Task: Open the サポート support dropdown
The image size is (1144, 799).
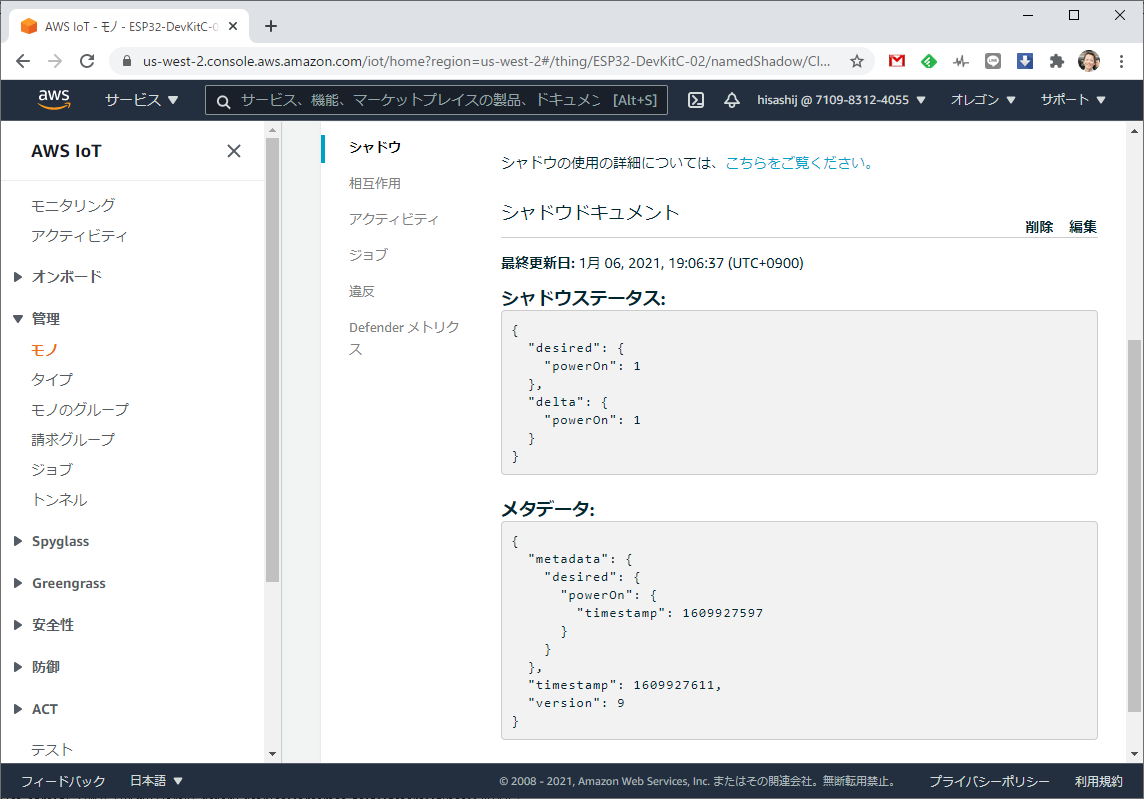Action: 1073,100
